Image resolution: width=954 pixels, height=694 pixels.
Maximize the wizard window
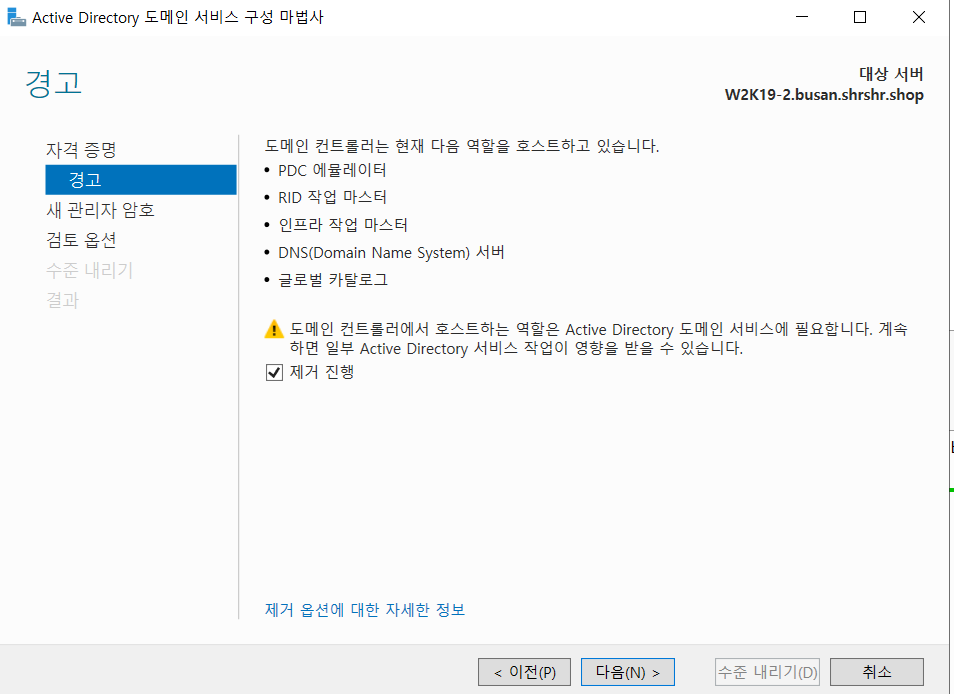point(860,17)
